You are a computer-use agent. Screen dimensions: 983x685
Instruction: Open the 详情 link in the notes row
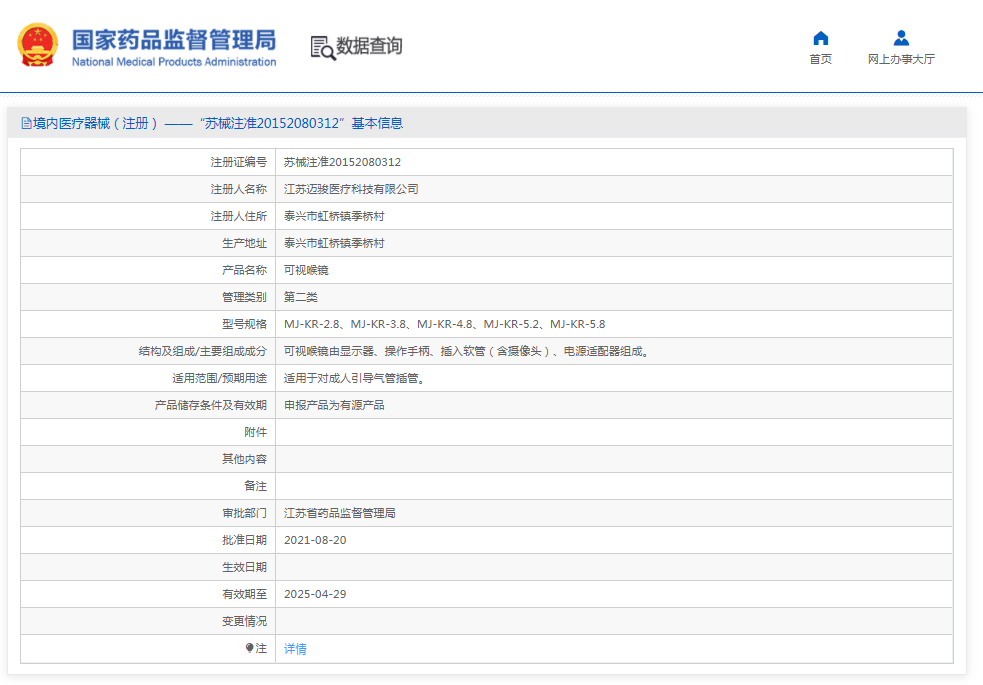[x=295, y=649]
